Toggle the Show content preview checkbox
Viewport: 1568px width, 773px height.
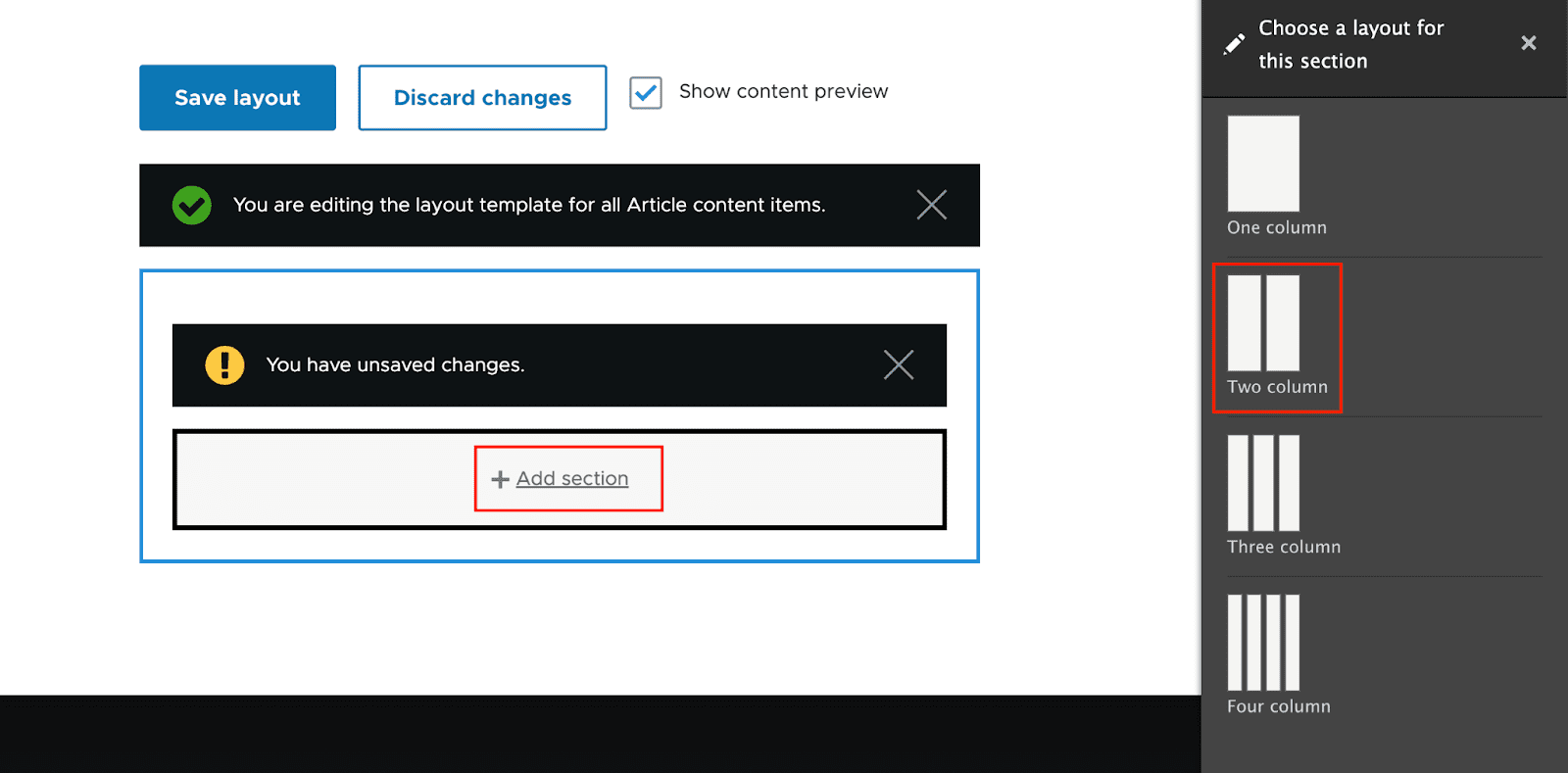[646, 93]
